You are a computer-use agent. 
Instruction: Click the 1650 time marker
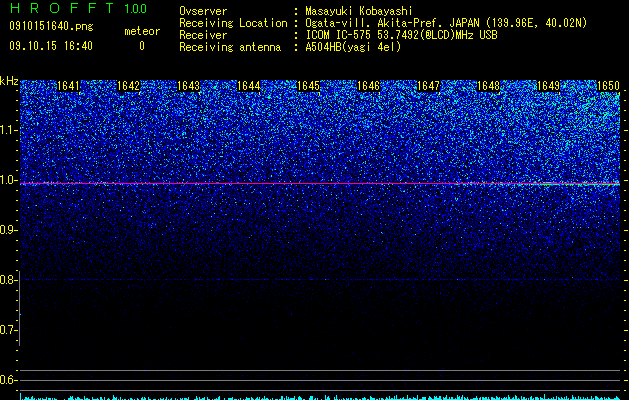609,86
